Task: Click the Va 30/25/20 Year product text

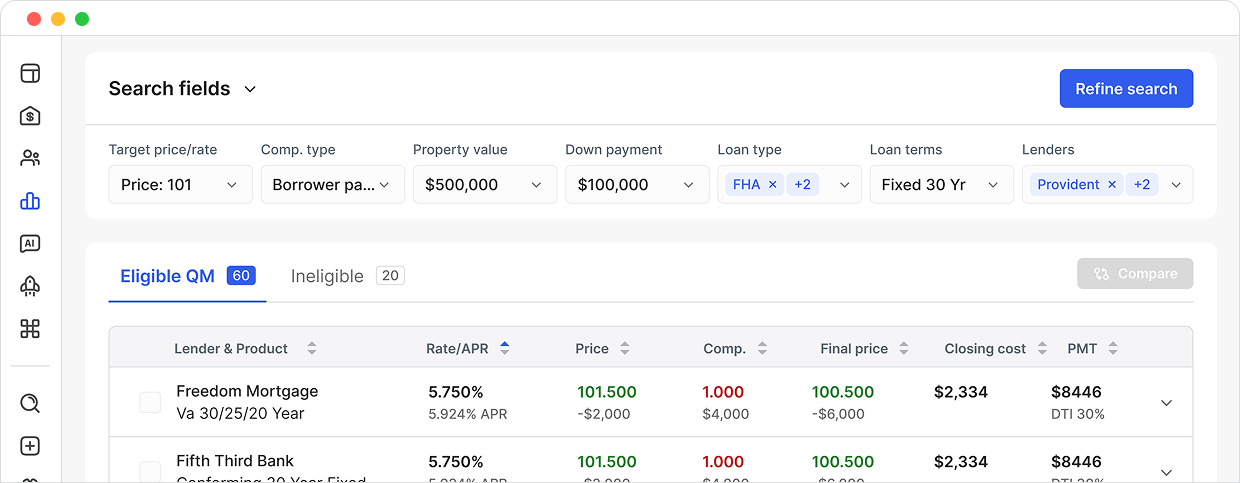Action: (x=240, y=413)
